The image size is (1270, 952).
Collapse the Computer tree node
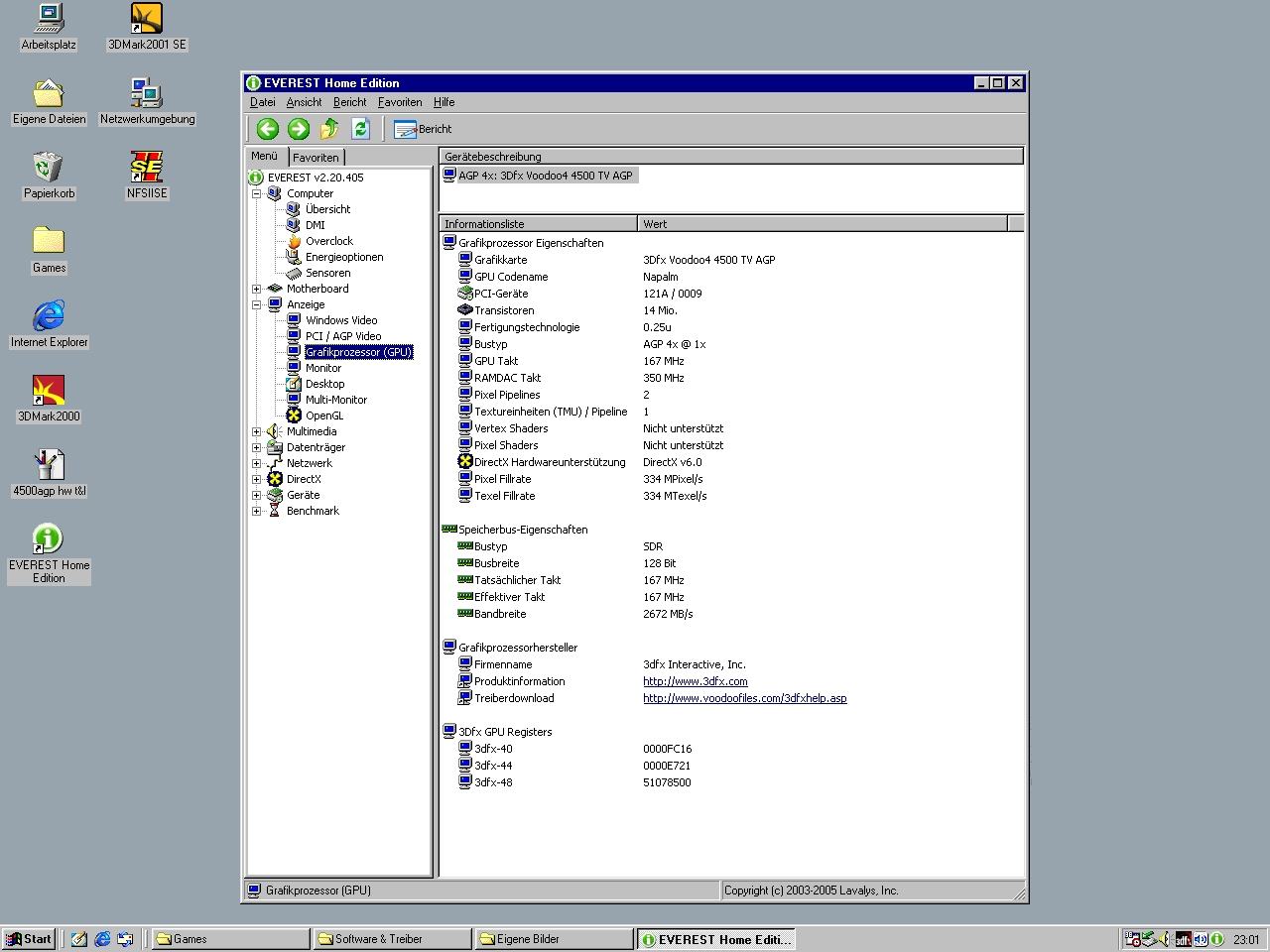pos(256,193)
